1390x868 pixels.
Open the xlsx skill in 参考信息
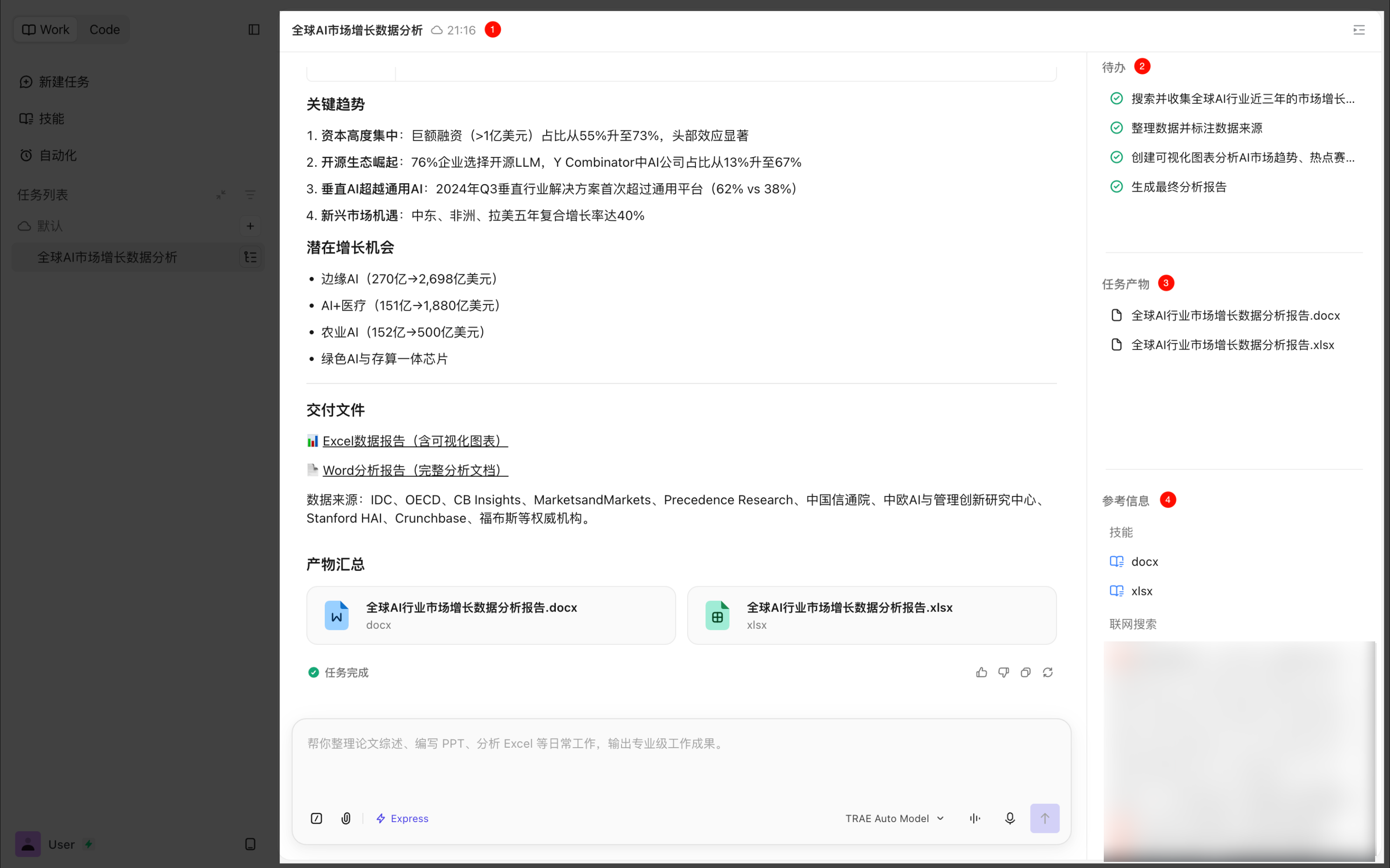(x=1131, y=591)
